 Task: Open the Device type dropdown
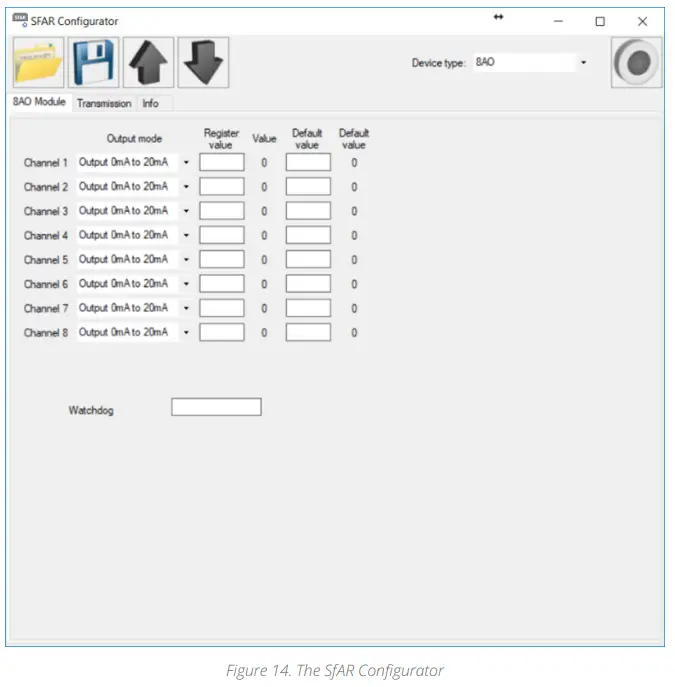click(x=583, y=63)
